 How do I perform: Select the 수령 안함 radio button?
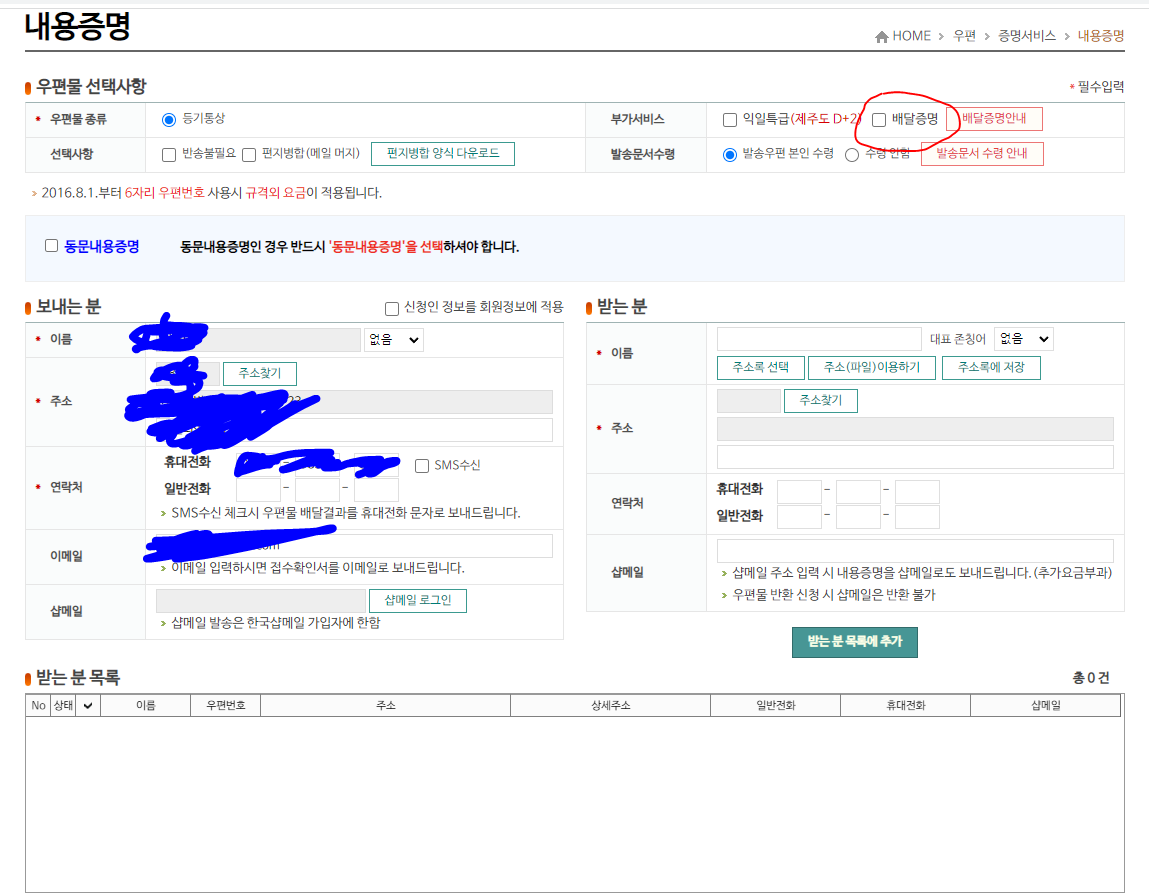click(x=851, y=155)
